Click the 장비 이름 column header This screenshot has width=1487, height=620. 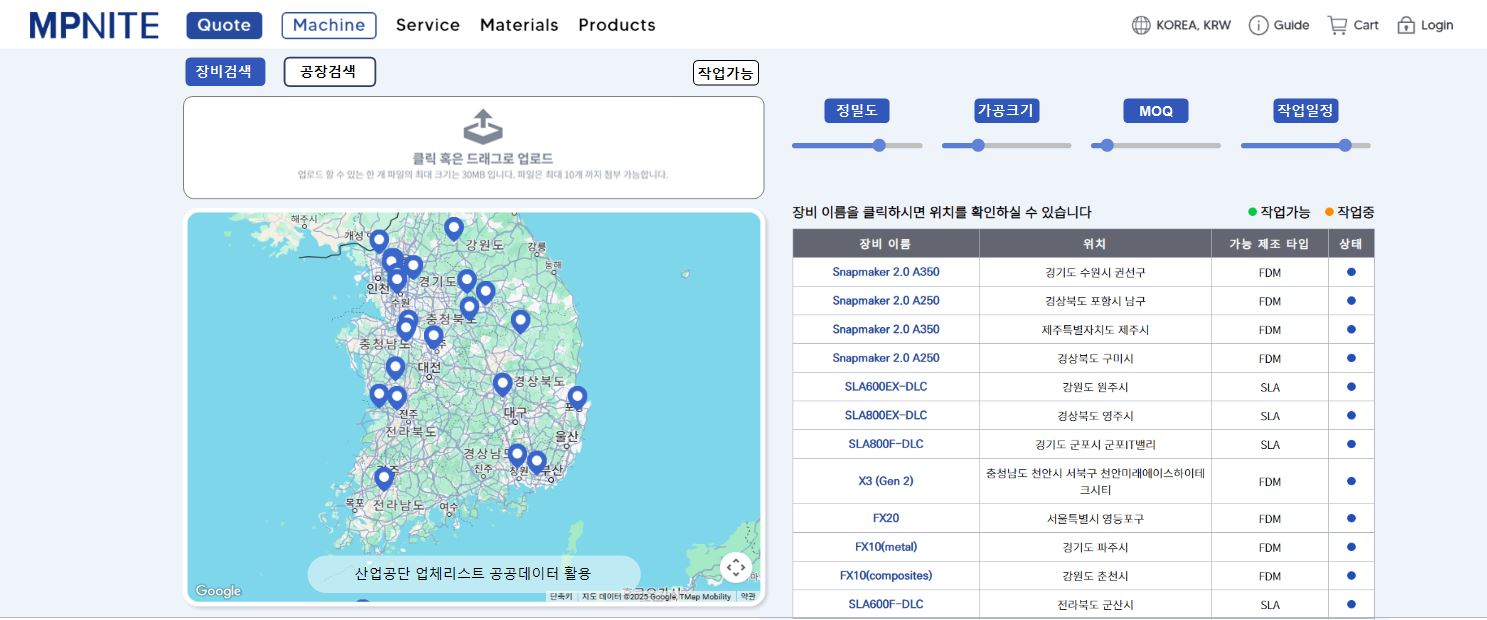[x=886, y=244]
